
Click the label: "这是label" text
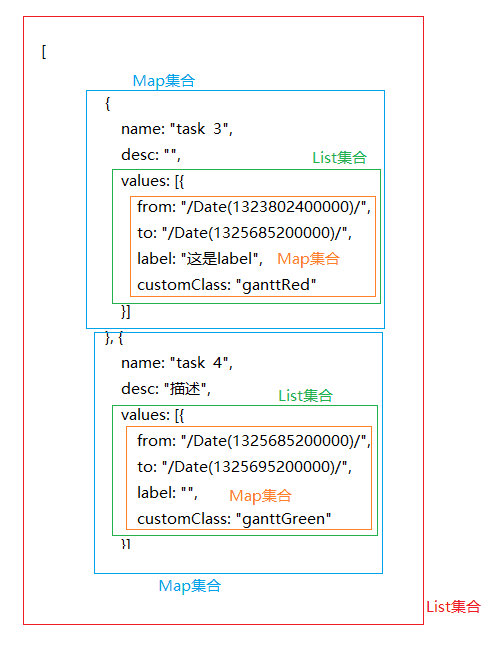(x=200, y=259)
